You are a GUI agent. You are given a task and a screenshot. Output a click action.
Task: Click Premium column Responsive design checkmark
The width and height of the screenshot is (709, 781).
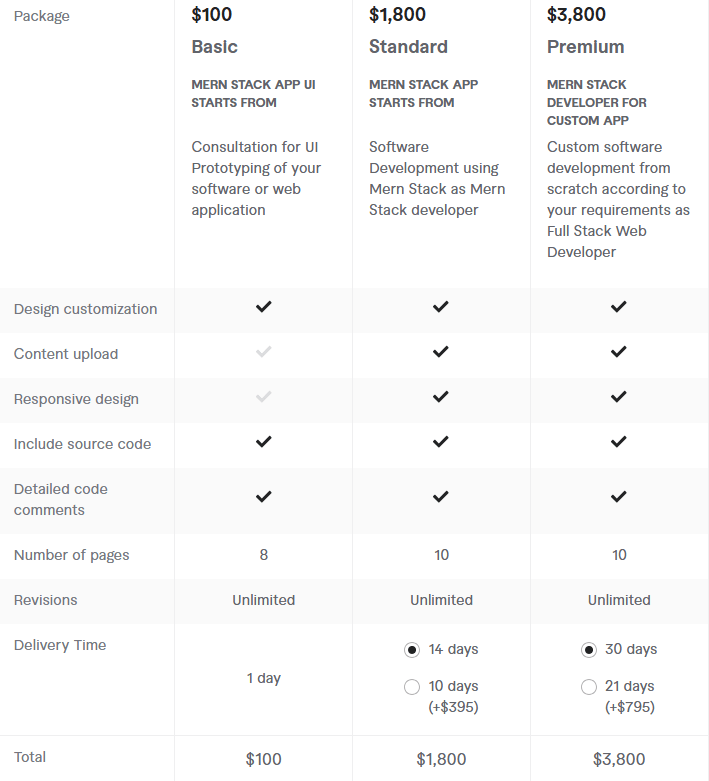coord(619,397)
